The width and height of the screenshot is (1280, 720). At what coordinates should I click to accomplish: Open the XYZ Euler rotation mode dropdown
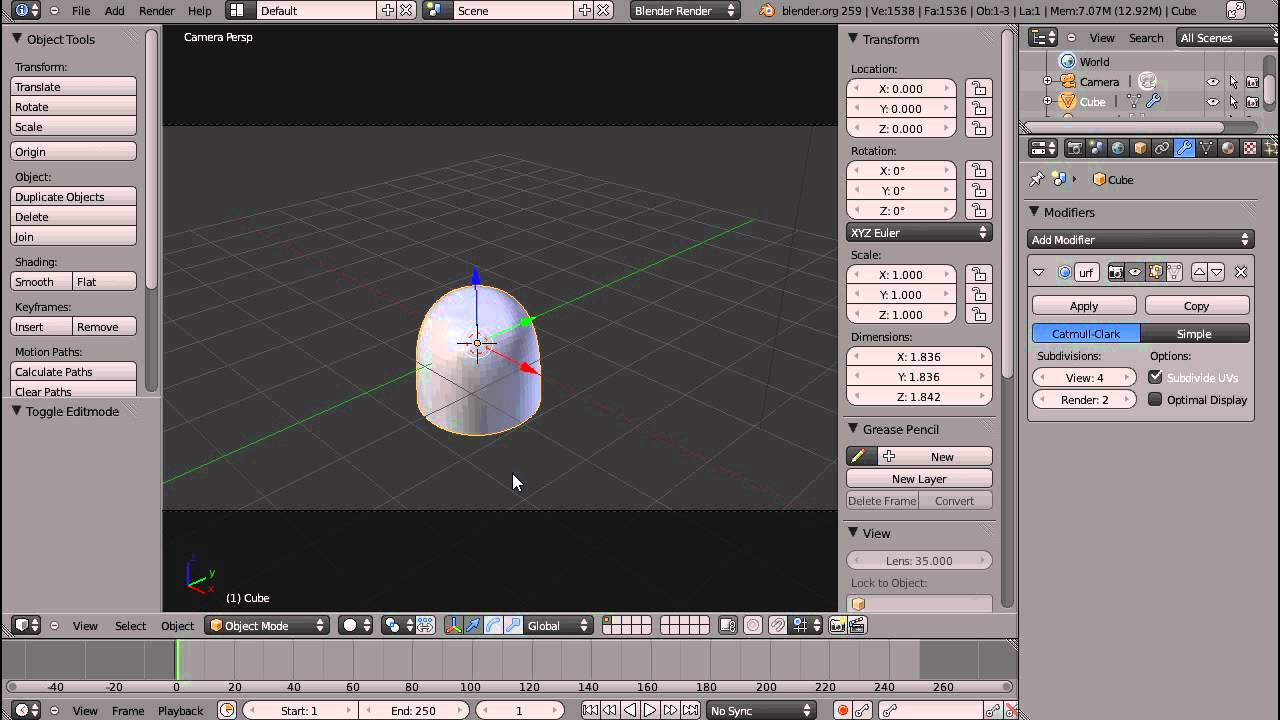coord(919,232)
